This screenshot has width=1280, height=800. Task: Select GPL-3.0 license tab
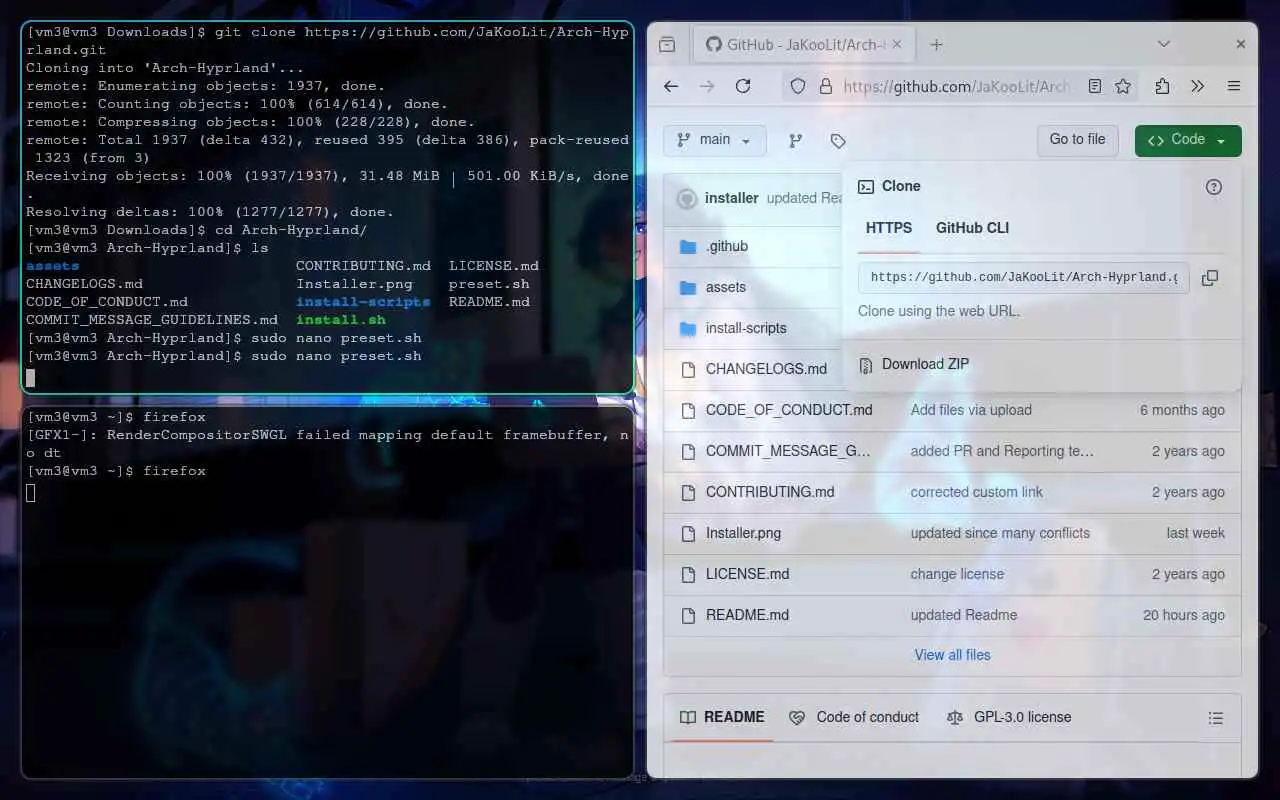(1009, 717)
